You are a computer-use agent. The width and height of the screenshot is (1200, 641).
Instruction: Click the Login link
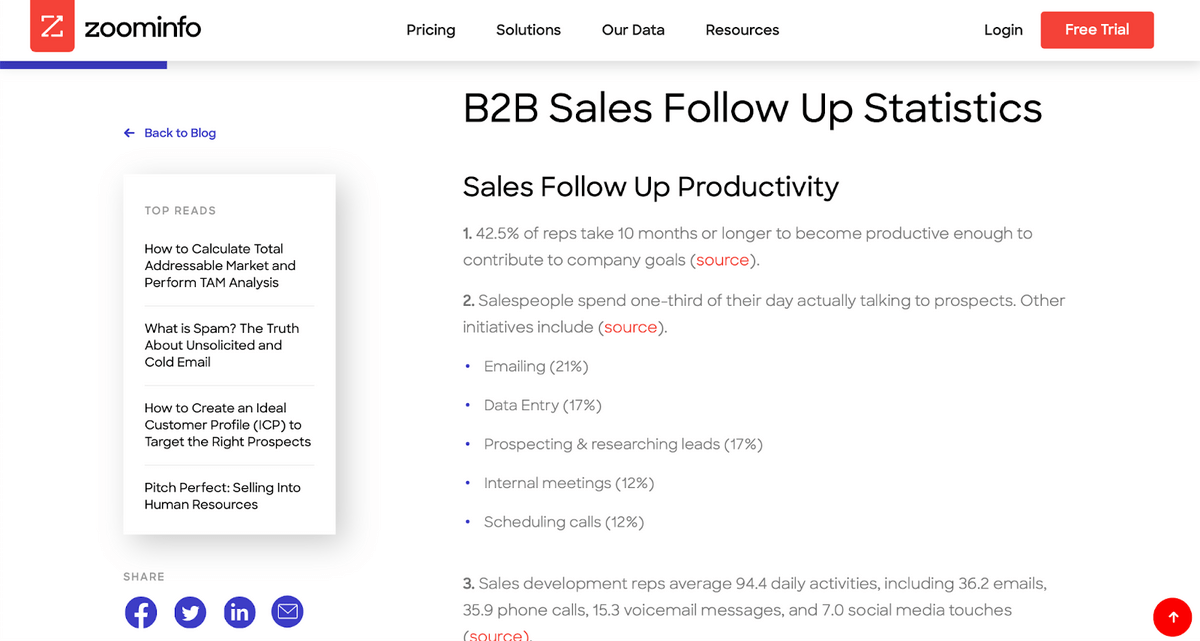1003,30
